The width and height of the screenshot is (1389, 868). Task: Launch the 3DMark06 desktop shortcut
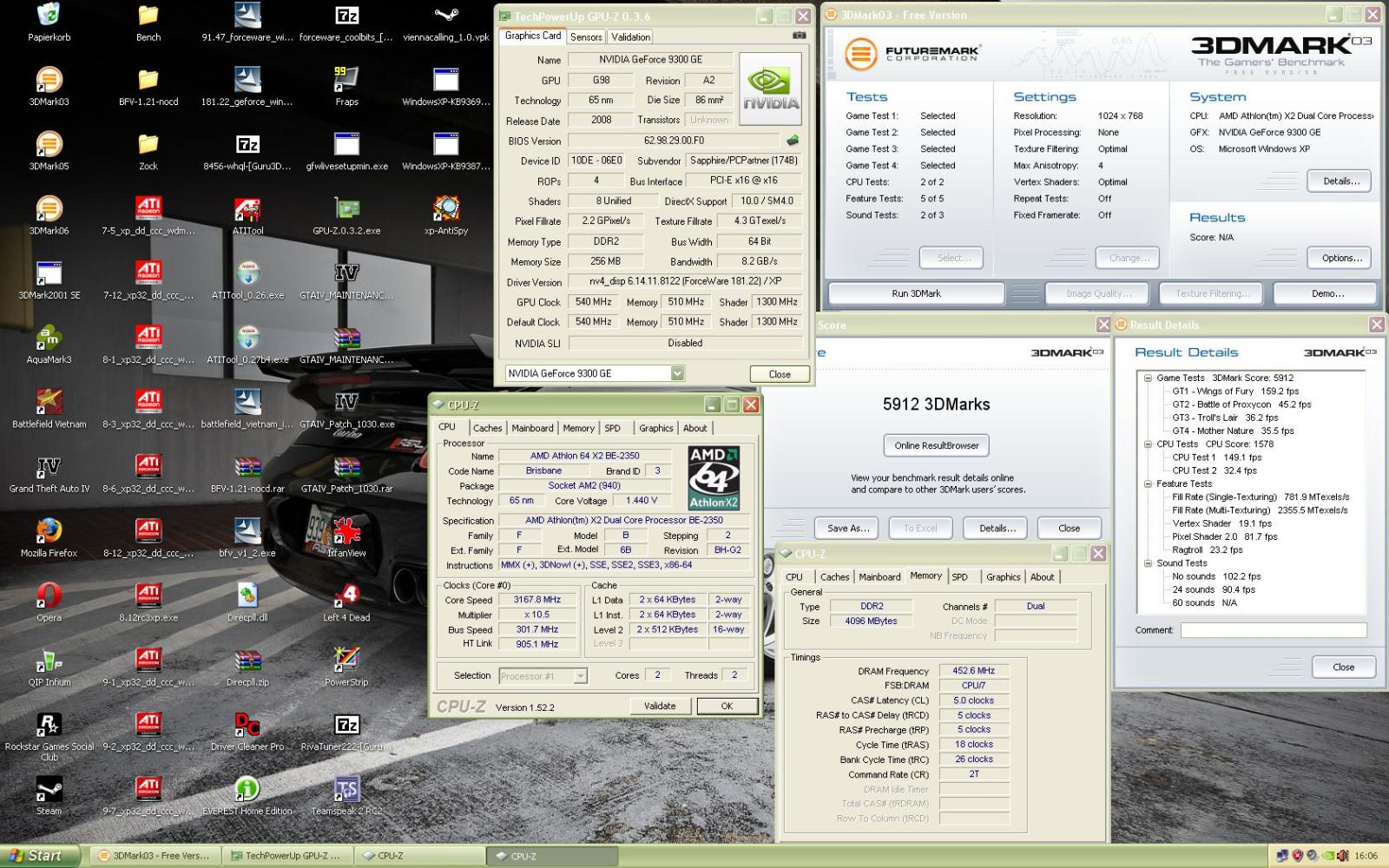[x=49, y=209]
